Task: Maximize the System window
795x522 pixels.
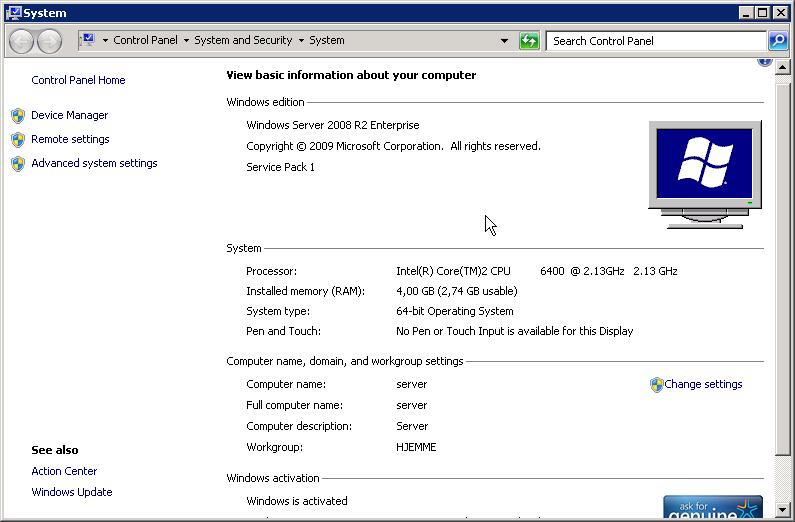Action: (763, 13)
